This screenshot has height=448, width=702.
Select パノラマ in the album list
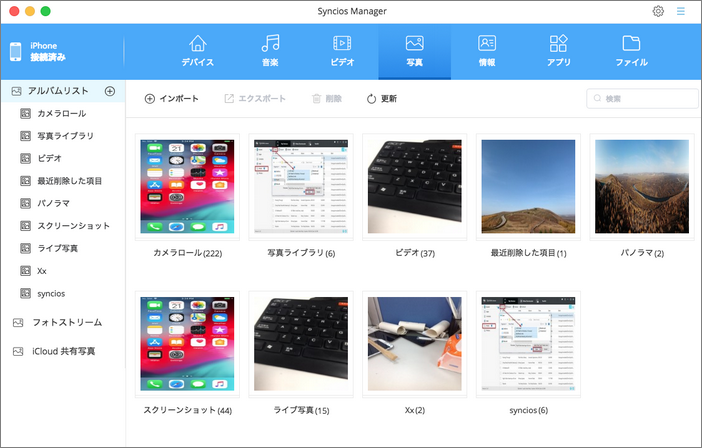(x=55, y=203)
